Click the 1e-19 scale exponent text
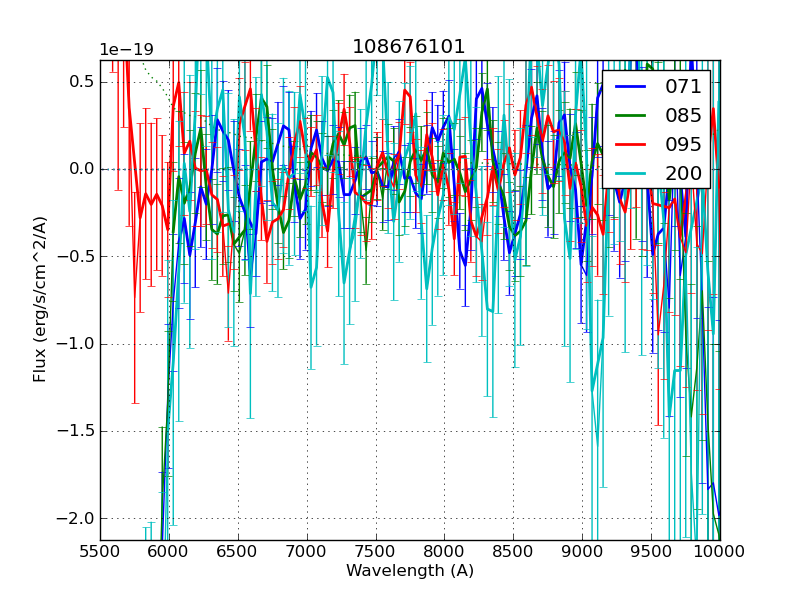 point(126,50)
